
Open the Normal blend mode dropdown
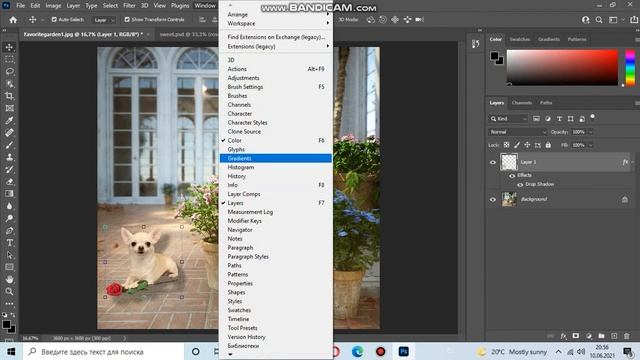[518, 132]
